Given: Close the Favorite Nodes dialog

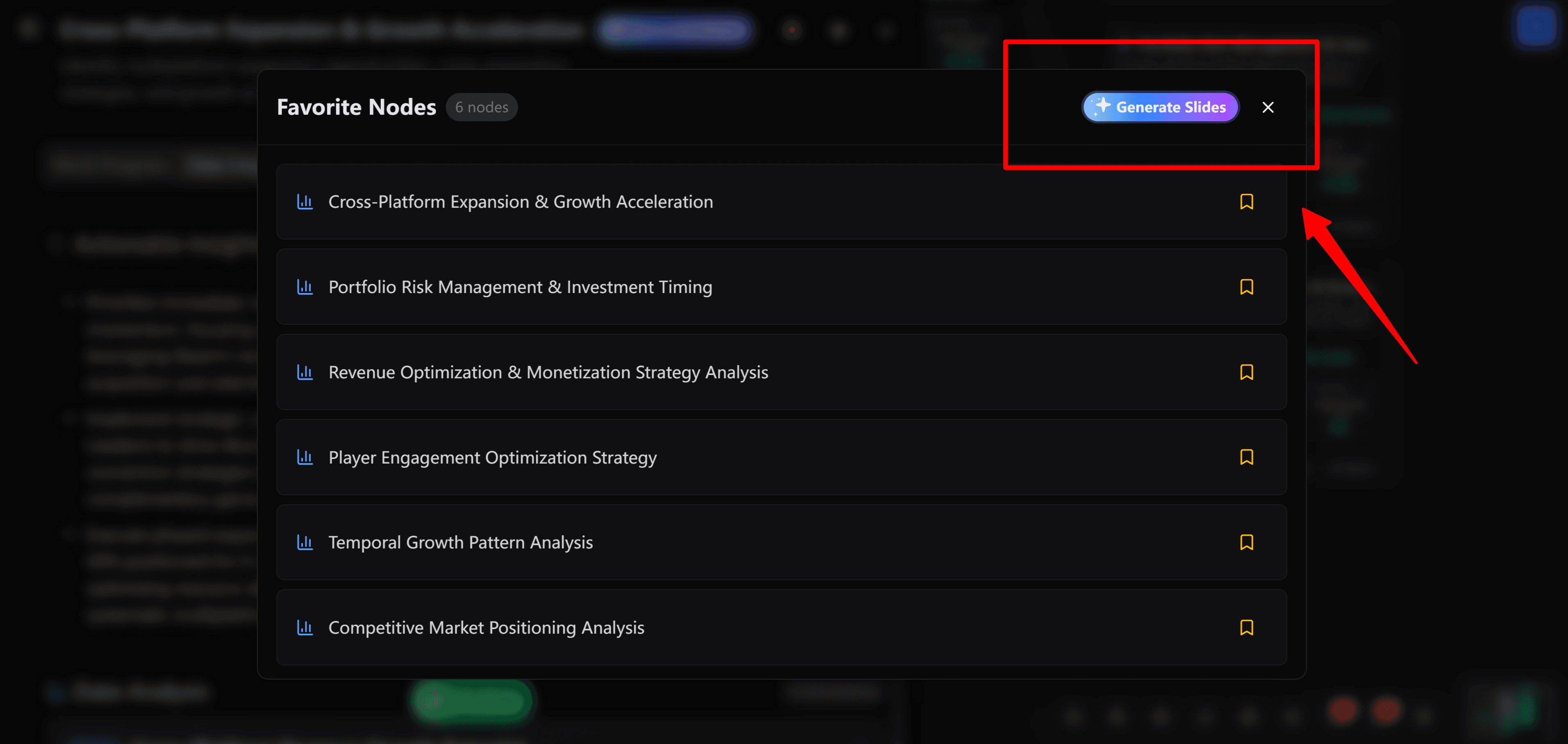Looking at the screenshot, I should coord(1268,107).
